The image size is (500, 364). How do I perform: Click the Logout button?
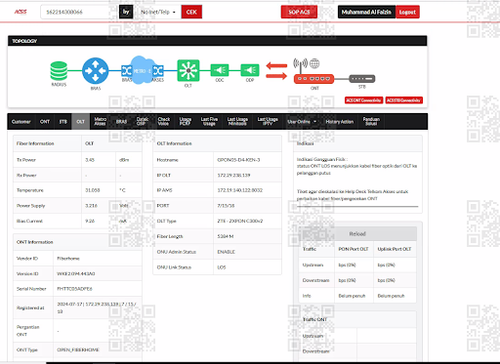point(407,12)
